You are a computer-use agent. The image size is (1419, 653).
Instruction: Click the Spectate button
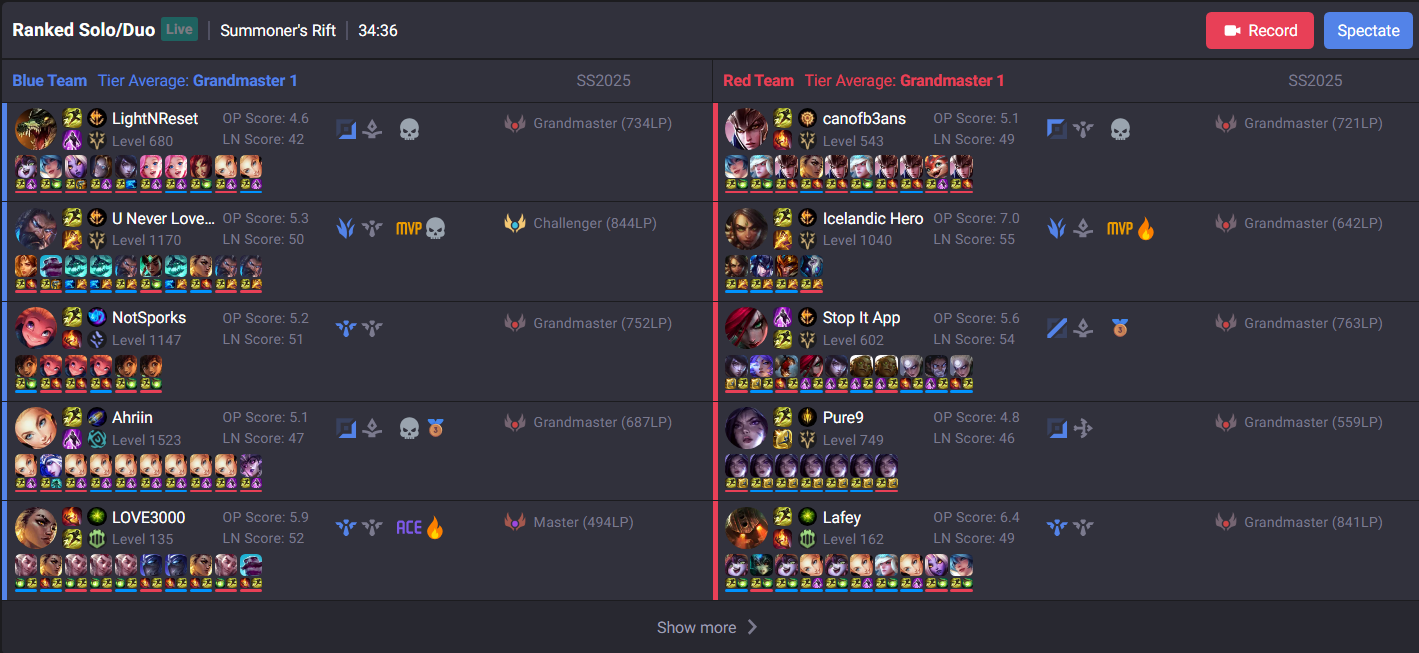[1368, 30]
